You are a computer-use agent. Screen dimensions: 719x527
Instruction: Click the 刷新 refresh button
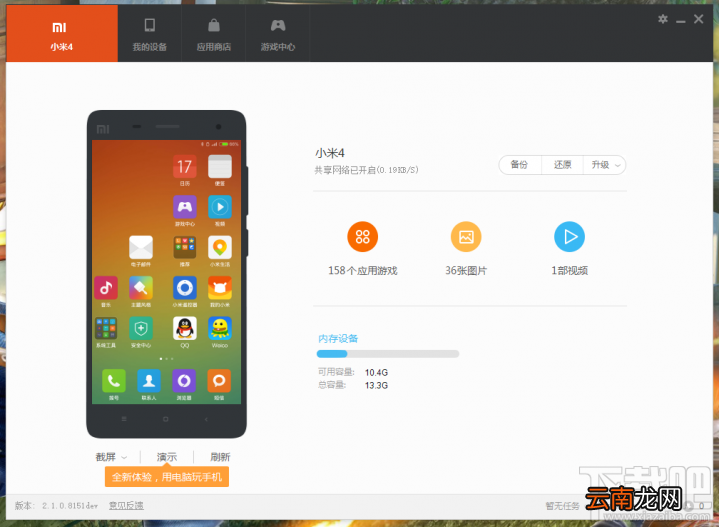pyautogui.click(x=220, y=457)
